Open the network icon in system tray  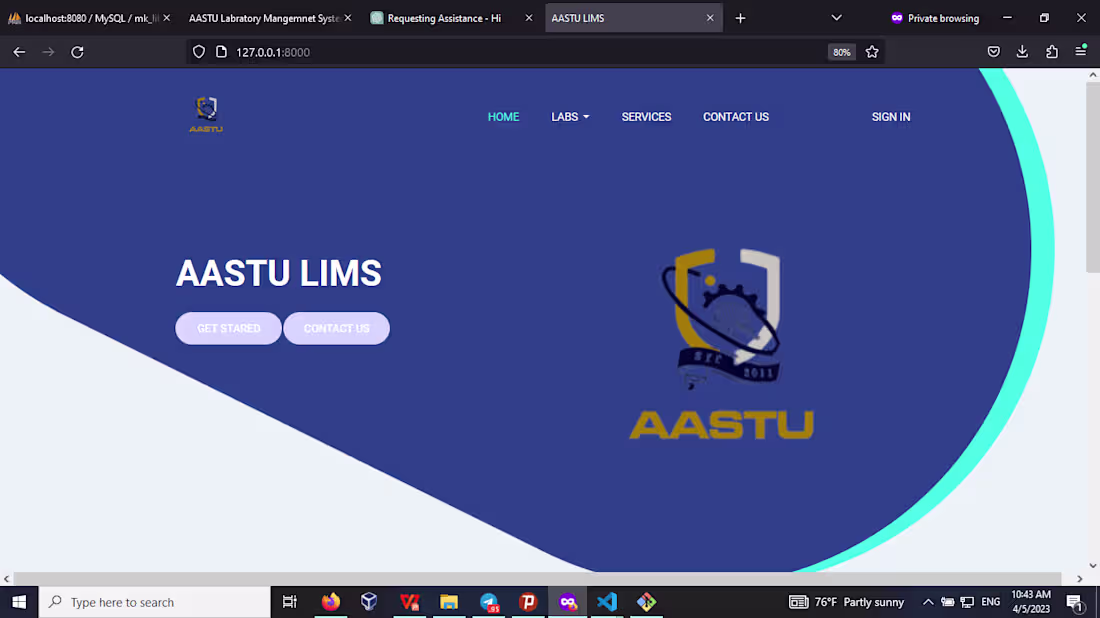coord(967,602)
